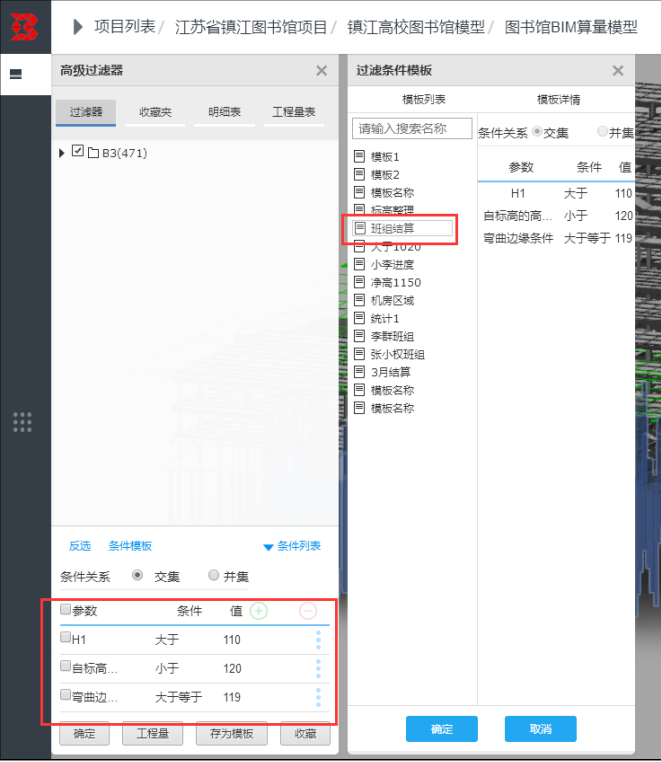Screen dimensions: 661x762
Task: Click template icon beside 3月结算
Action: point(359,372)
